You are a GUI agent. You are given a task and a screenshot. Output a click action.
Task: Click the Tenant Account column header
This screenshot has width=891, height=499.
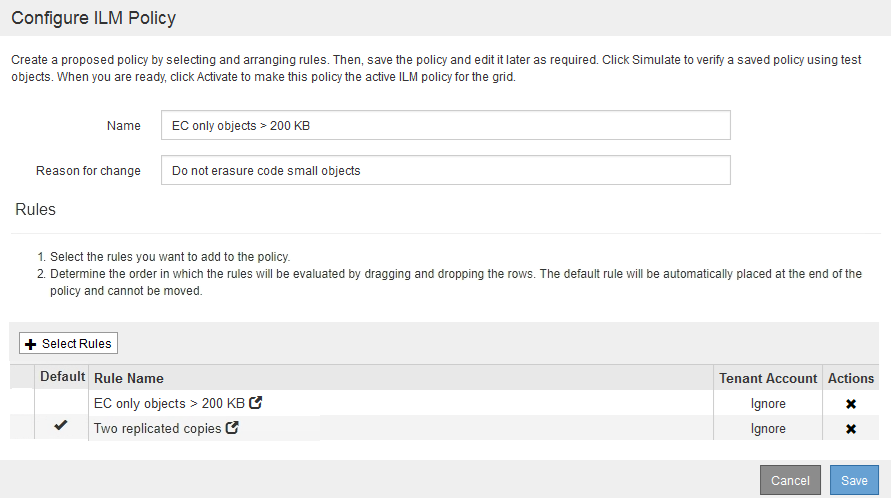[x=768, y=378]
